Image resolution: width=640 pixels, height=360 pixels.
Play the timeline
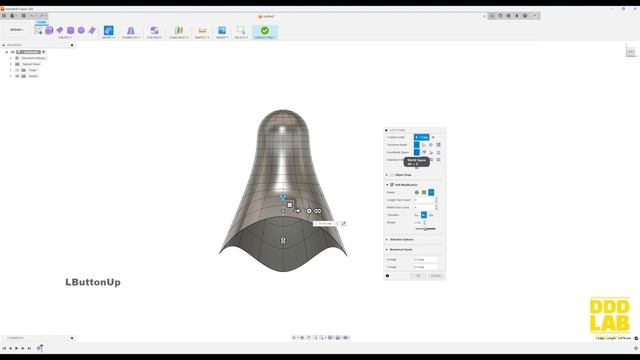[16, 348]
